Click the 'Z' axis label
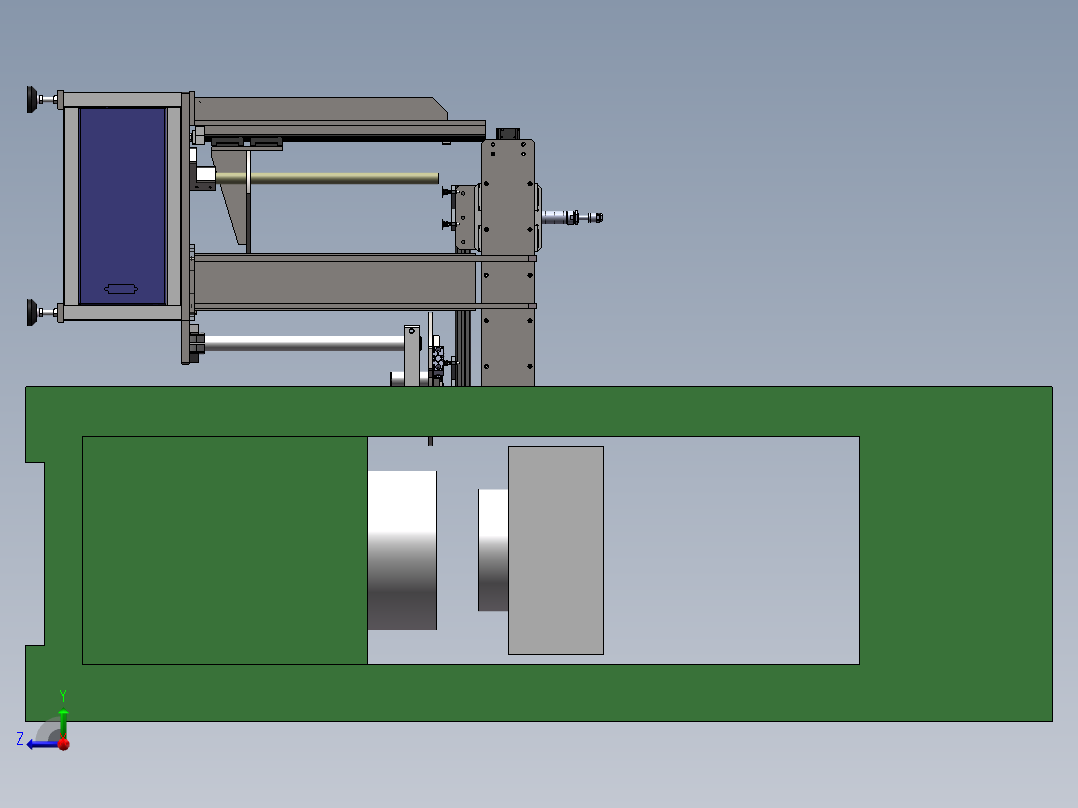Viewport: 1078px width, 808px height. coord(20,739)
